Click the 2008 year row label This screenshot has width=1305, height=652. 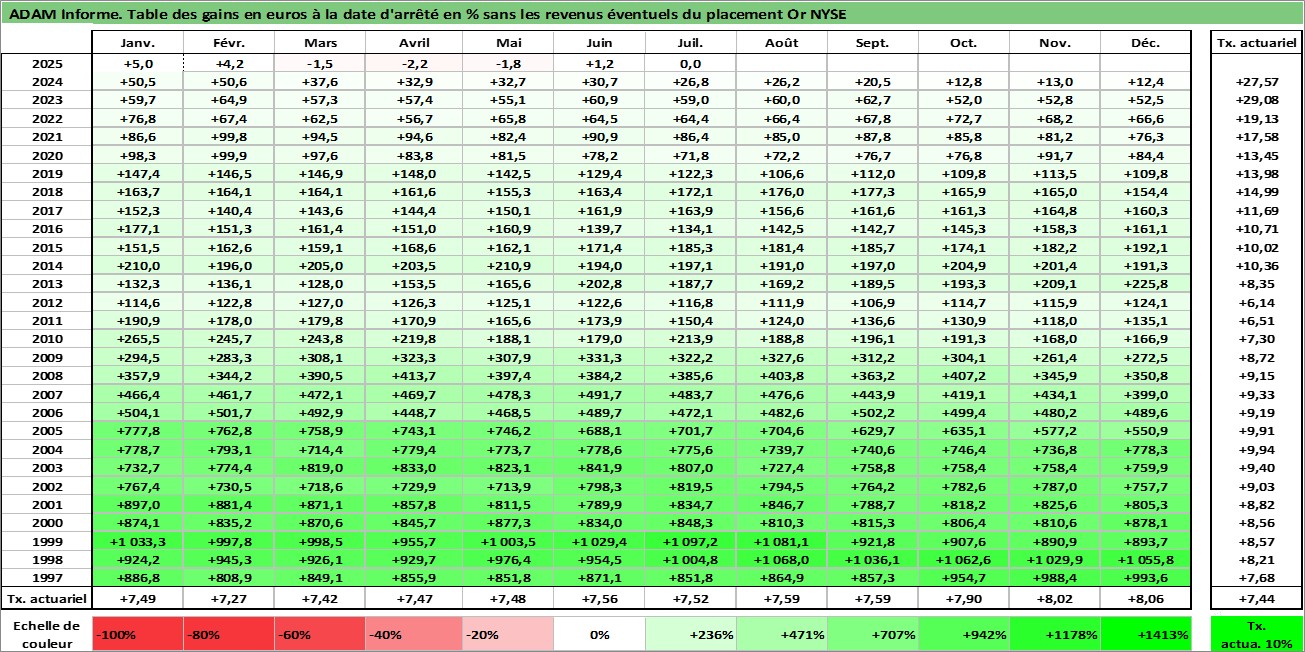46,376
